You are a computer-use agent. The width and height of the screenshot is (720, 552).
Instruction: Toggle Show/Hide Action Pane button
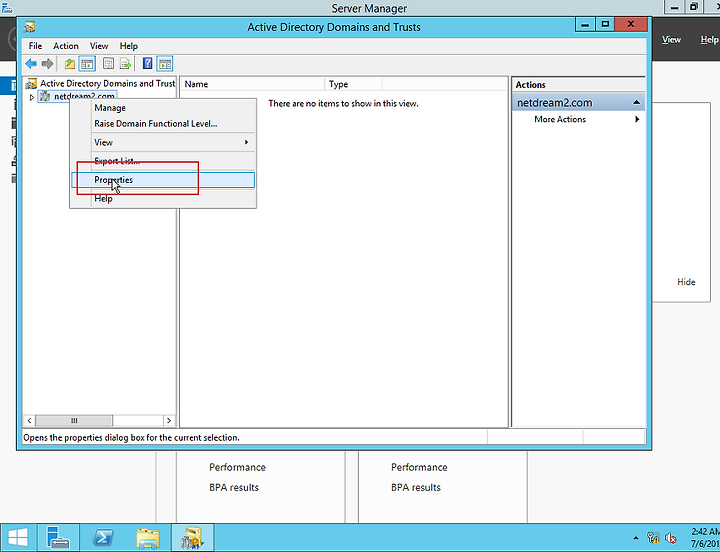pos(165,64)
